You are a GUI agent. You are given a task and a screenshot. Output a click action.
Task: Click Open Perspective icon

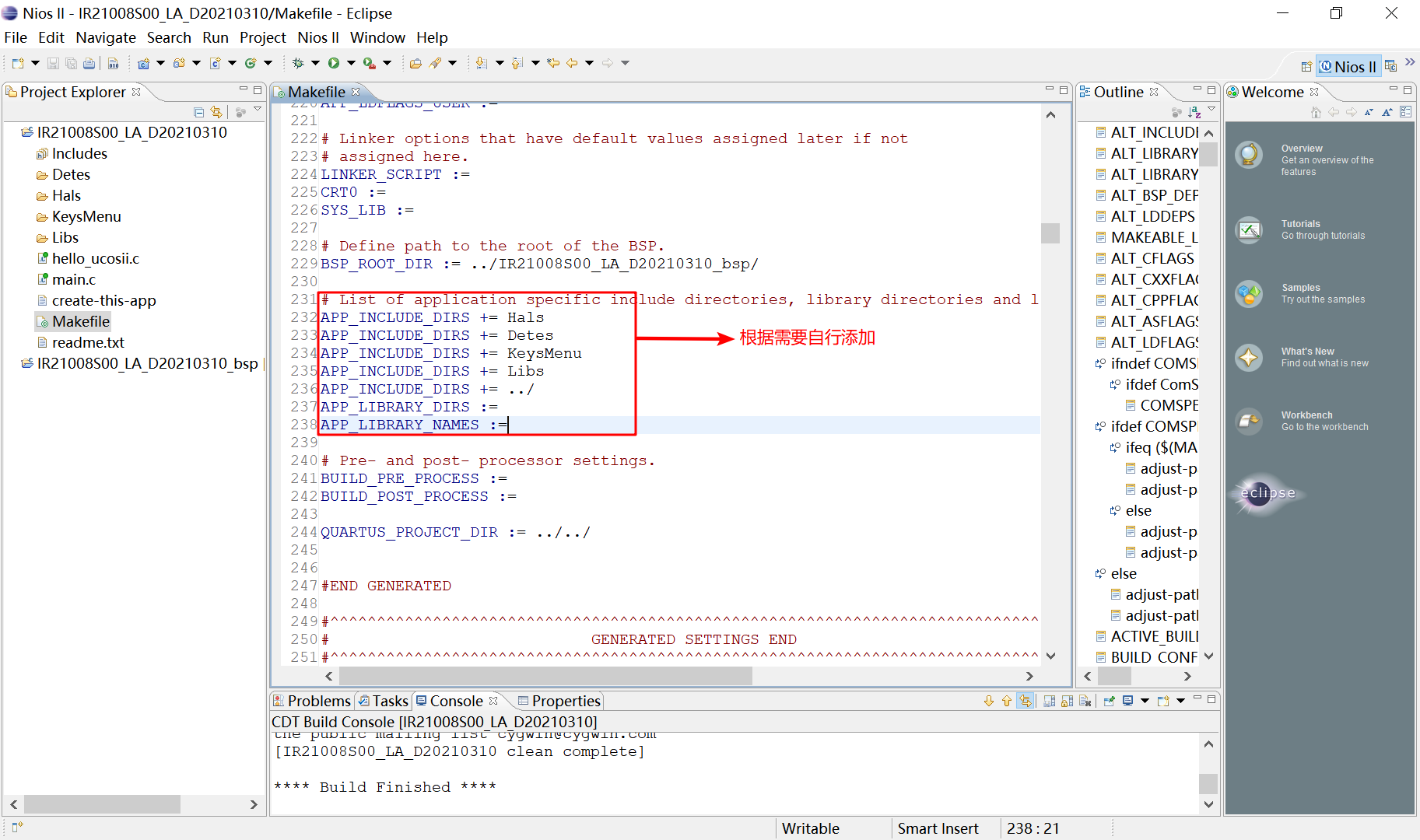pyautogui.click(x=1306, y=67)
